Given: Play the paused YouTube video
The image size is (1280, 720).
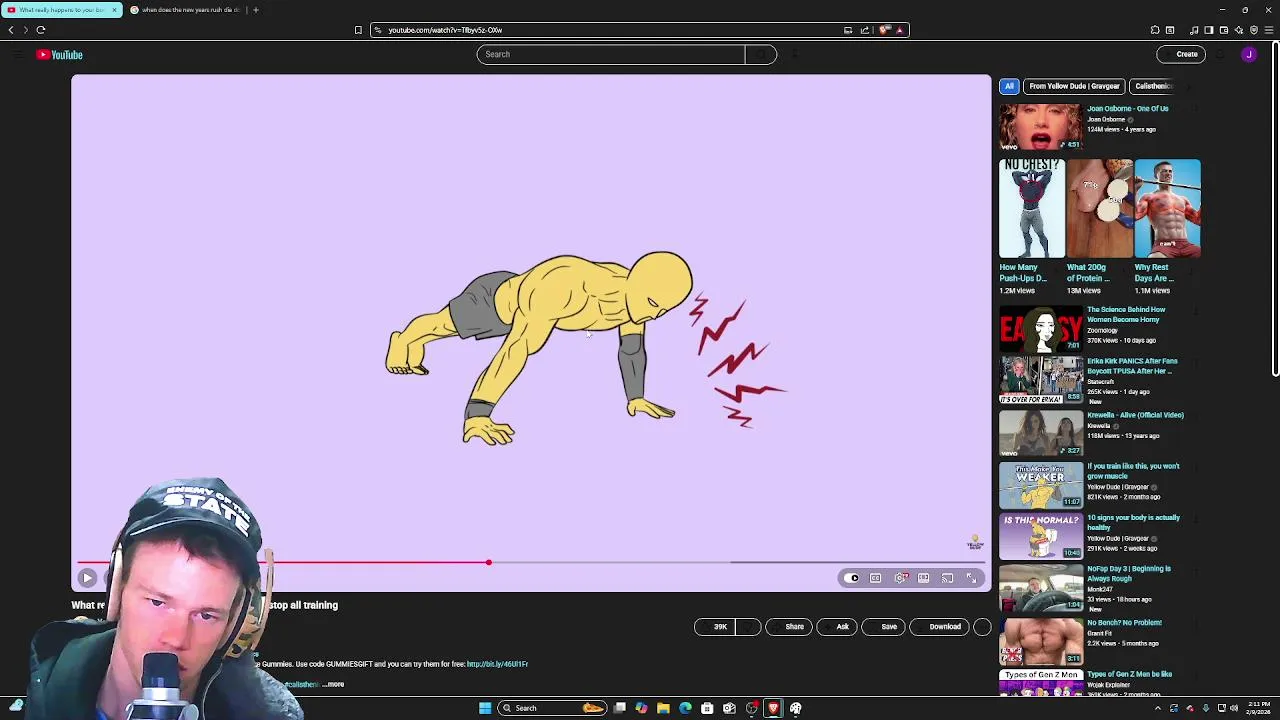Looking at the screenshot, I should (x=87, y=578).
